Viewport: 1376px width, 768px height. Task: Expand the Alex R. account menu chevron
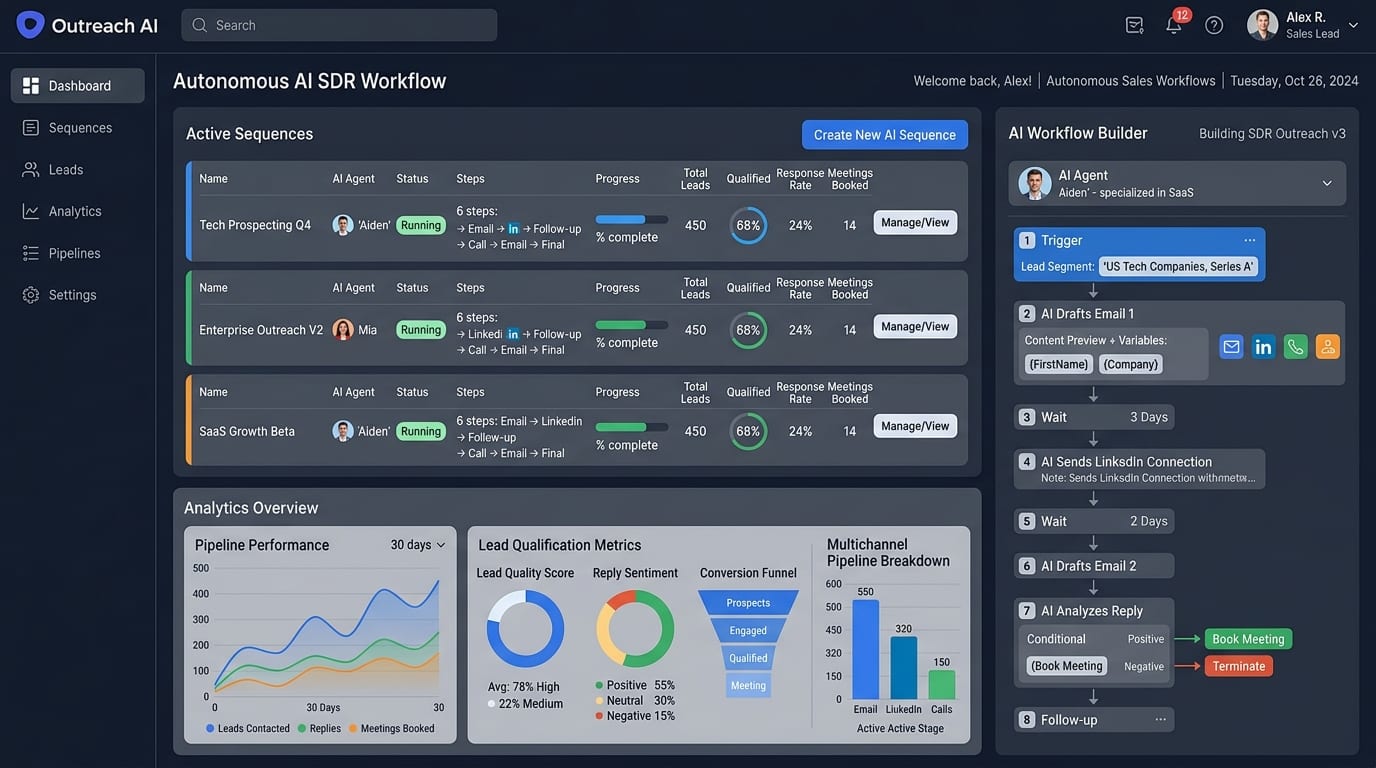1353,25
